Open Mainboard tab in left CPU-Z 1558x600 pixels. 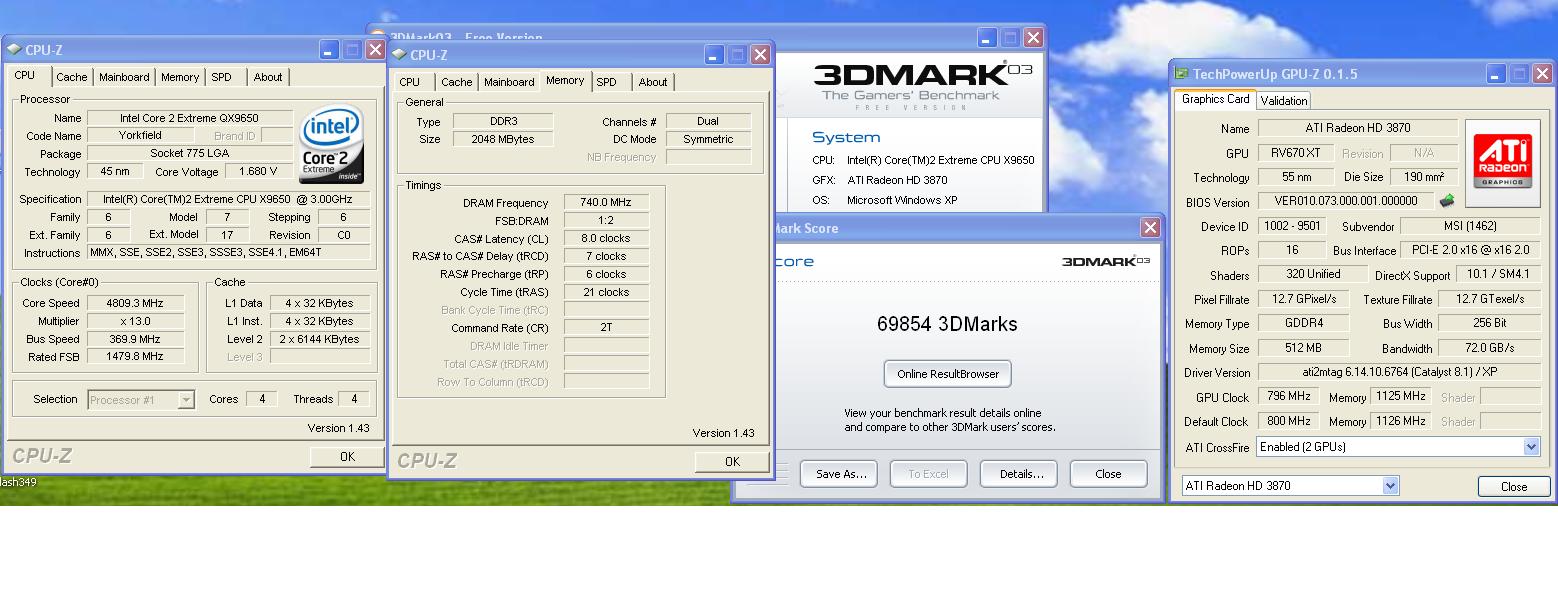[x=124, y=77]
